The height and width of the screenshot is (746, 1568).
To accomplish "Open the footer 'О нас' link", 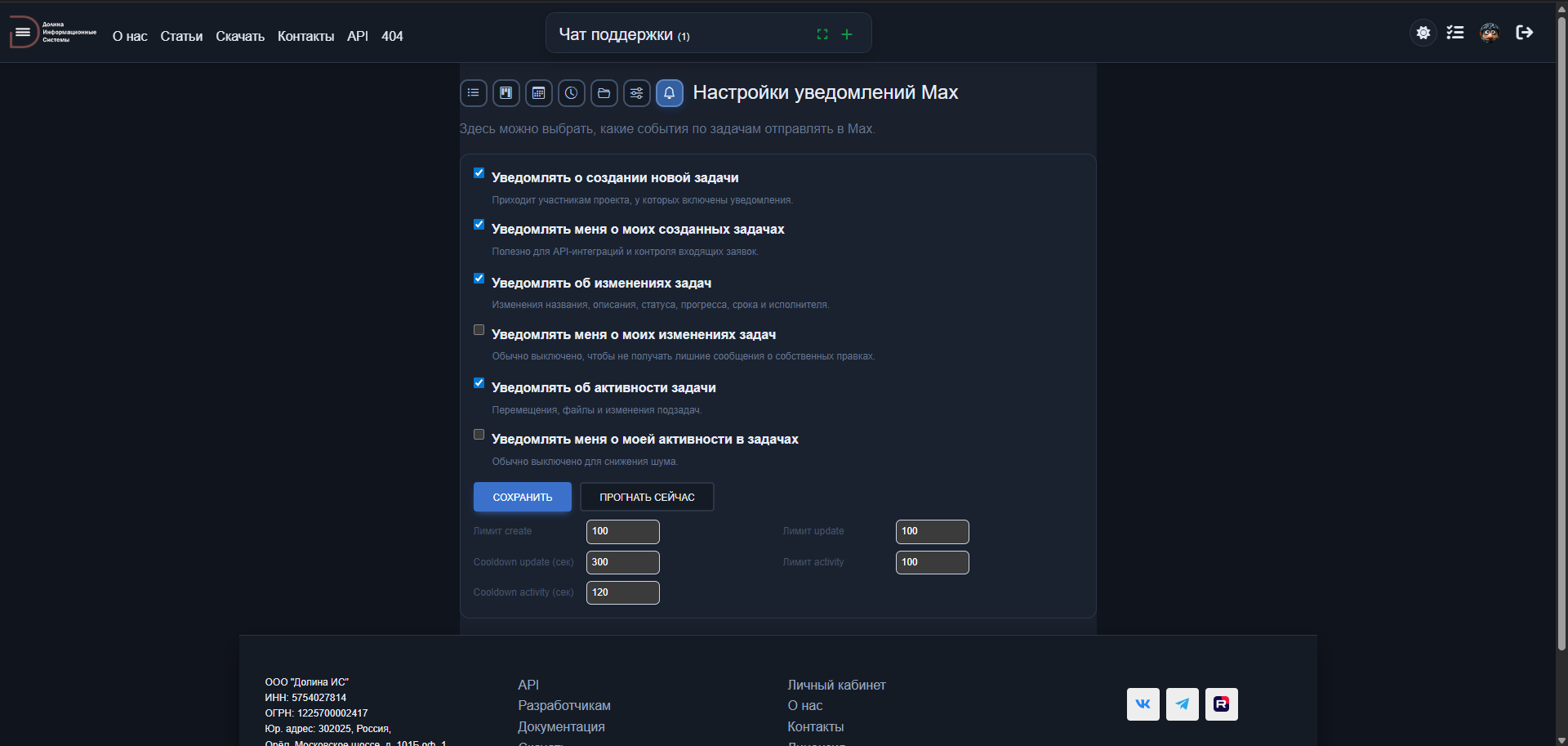I will coord(805,705).
